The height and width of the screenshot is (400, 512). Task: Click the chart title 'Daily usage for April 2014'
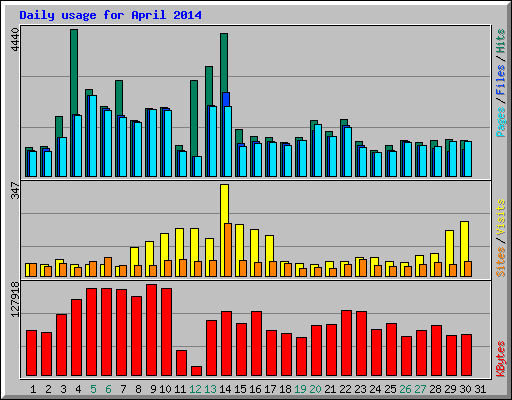110,15
